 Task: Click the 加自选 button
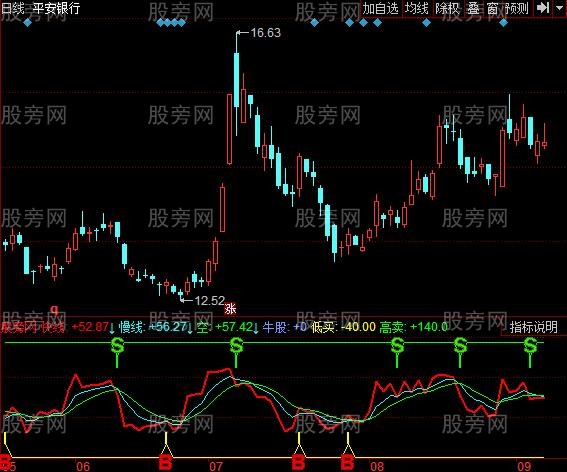(x=381, y=8)
